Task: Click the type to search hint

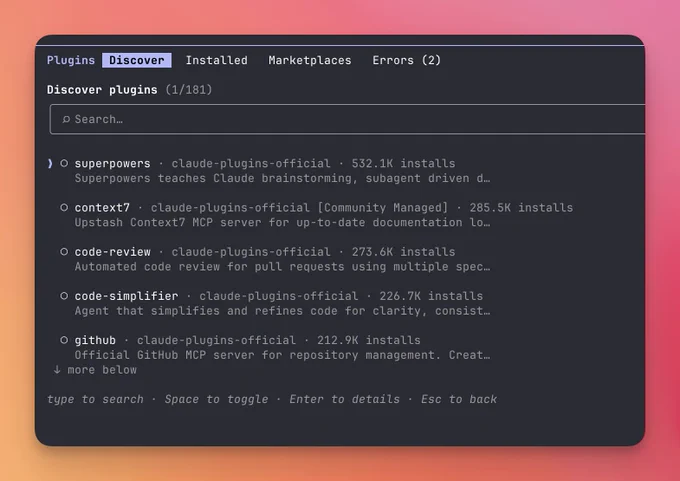Action: (95, 399)
